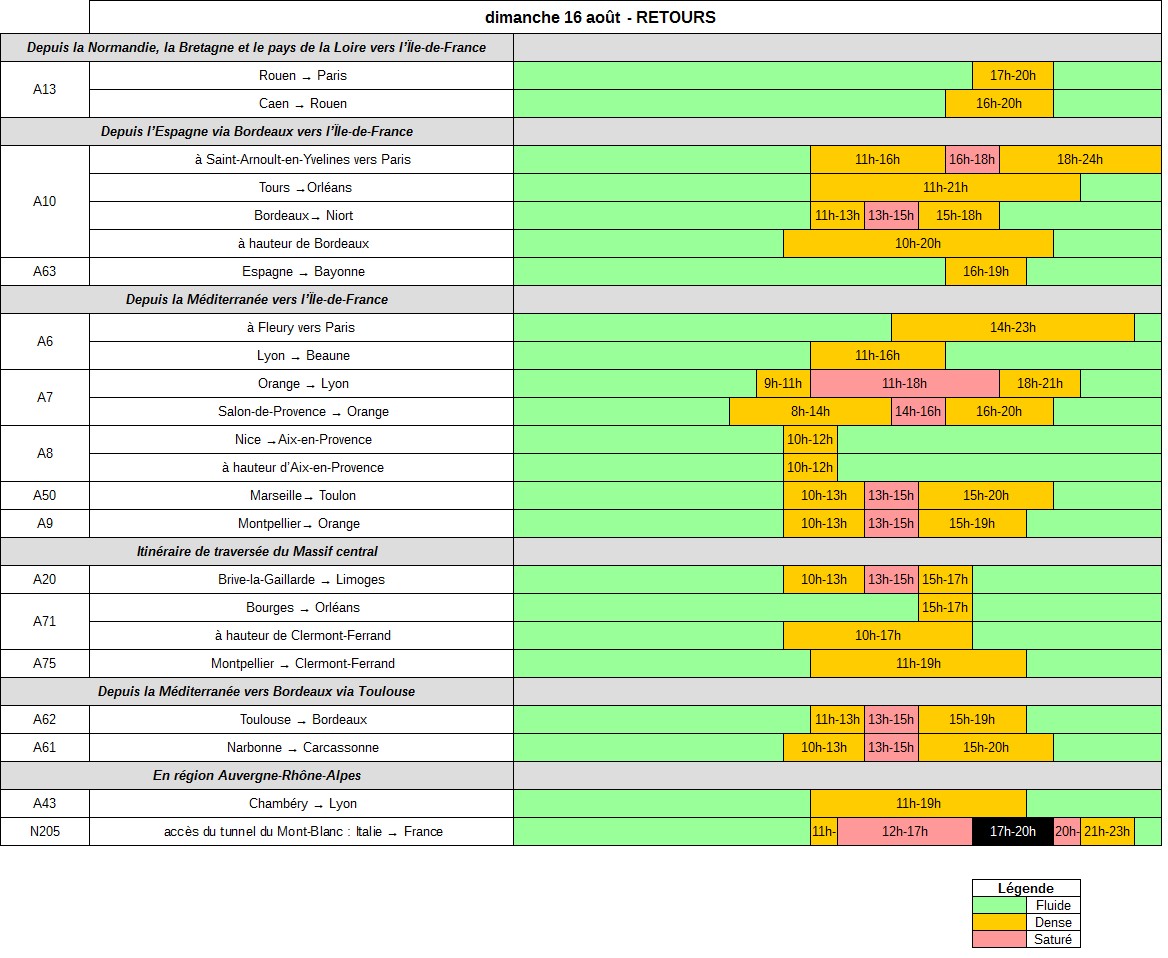
Task: Click the orange Dense legend swatch
Action: [998, 922]
